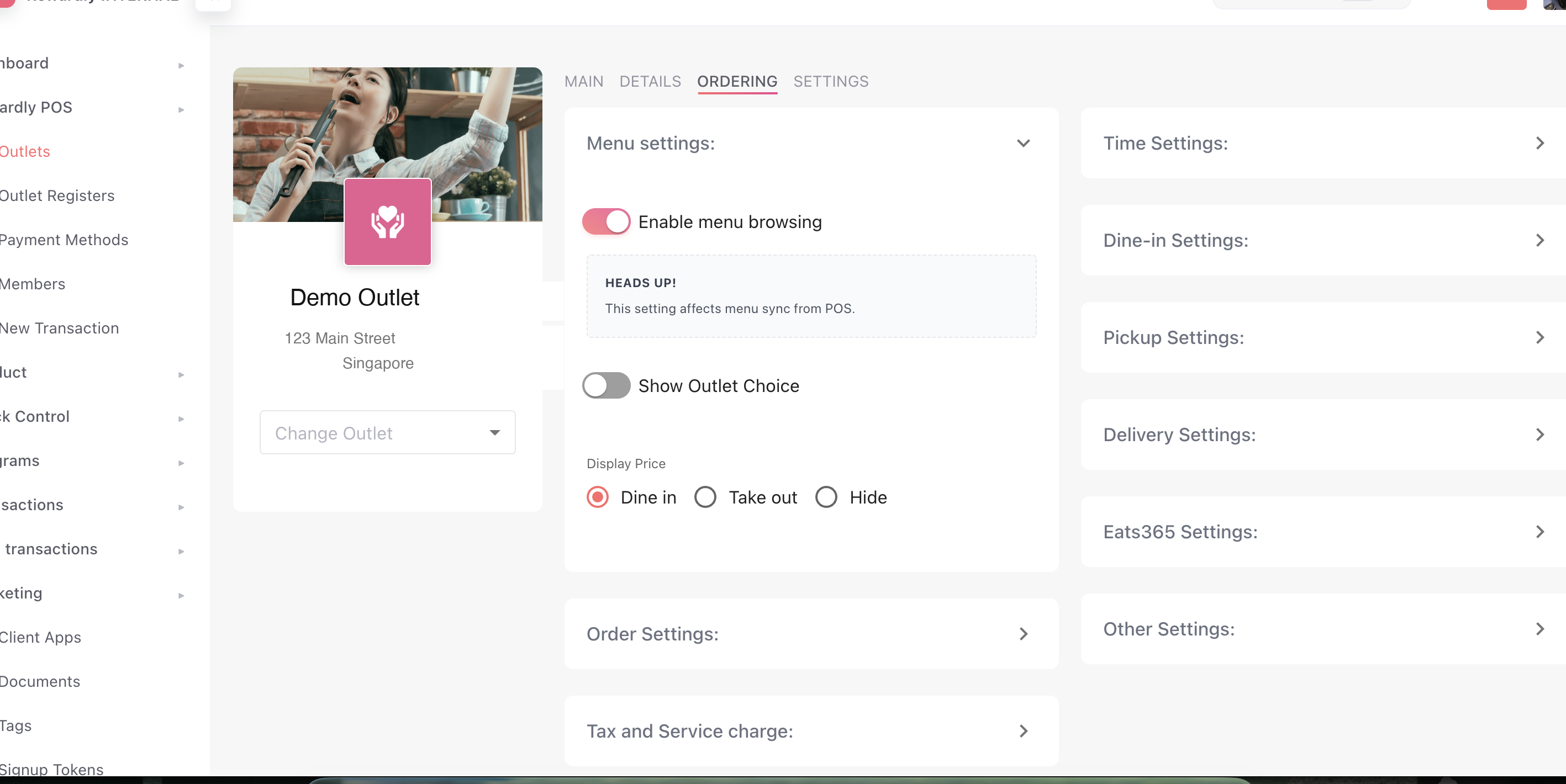Switch to the DETAILS tab

tap(650, 82)
